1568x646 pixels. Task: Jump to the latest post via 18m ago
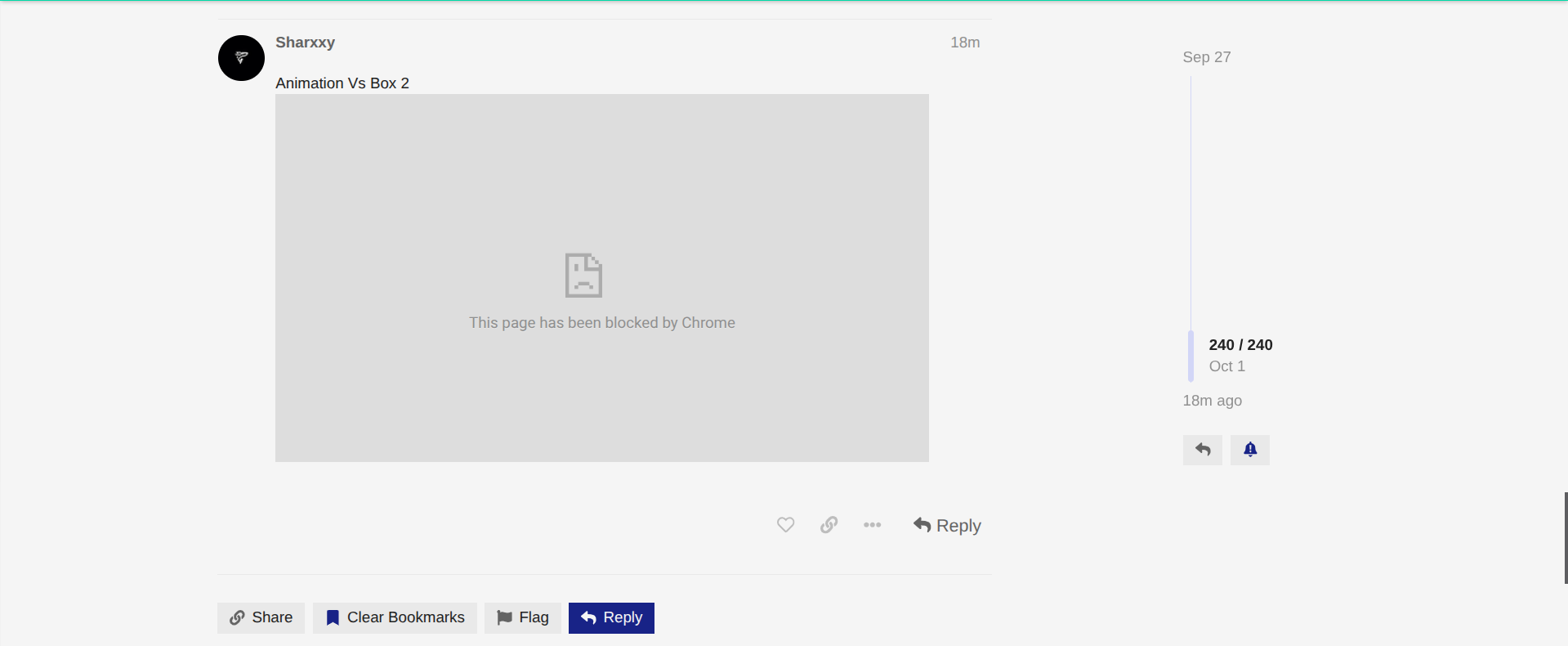click(1212, 401)
